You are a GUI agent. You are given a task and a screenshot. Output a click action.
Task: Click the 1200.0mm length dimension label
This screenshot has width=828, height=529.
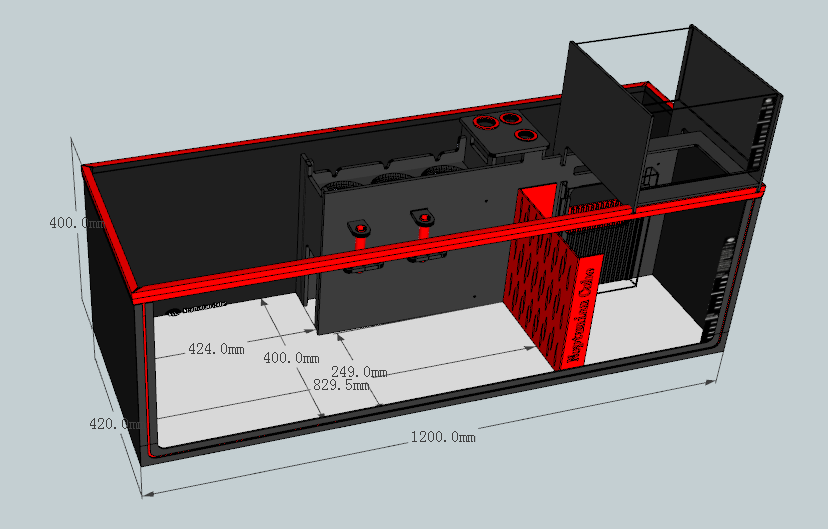[x=441, y=437]
